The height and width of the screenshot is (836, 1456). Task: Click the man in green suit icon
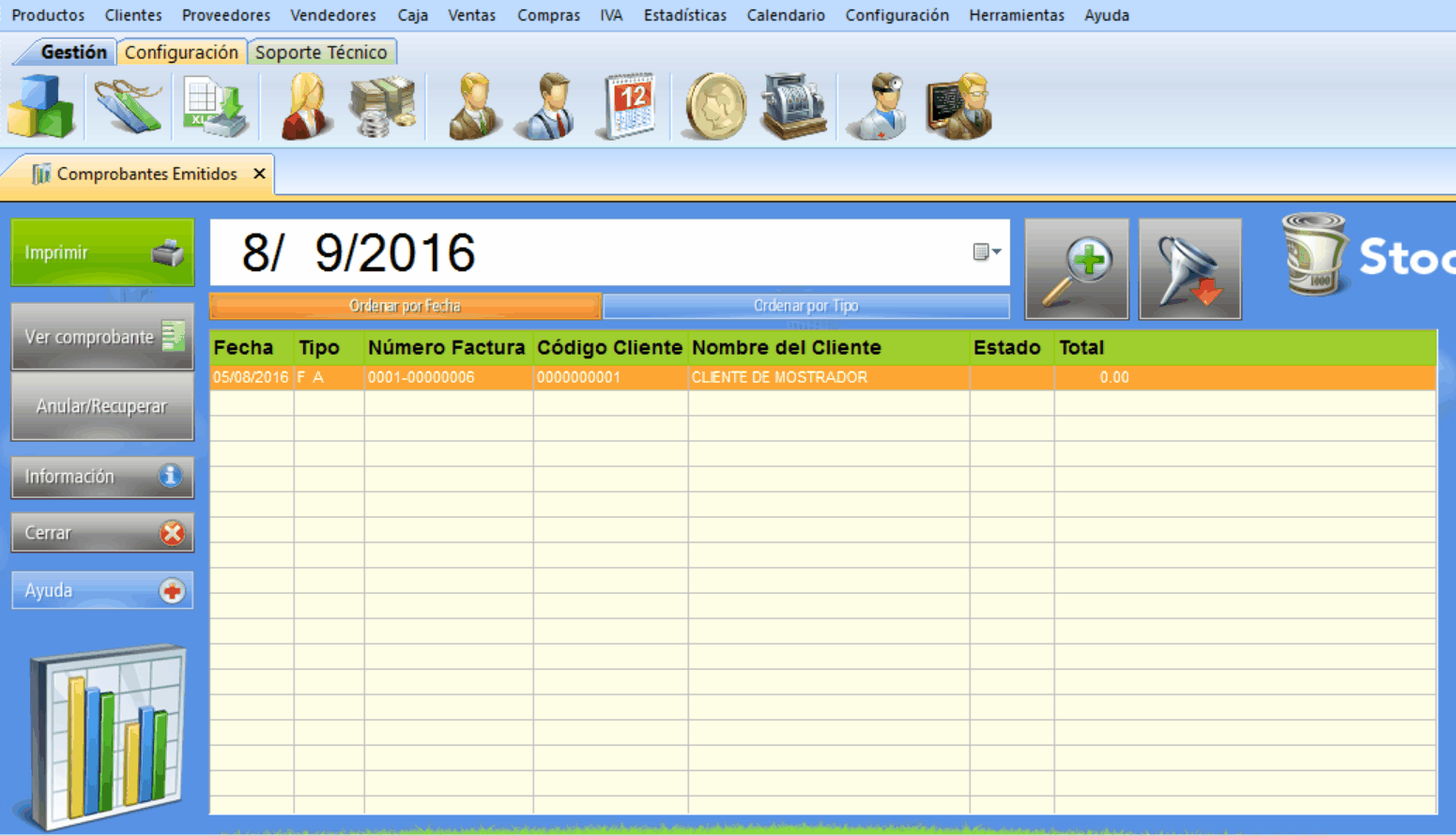pyautogui.click(x=474, y=106)
